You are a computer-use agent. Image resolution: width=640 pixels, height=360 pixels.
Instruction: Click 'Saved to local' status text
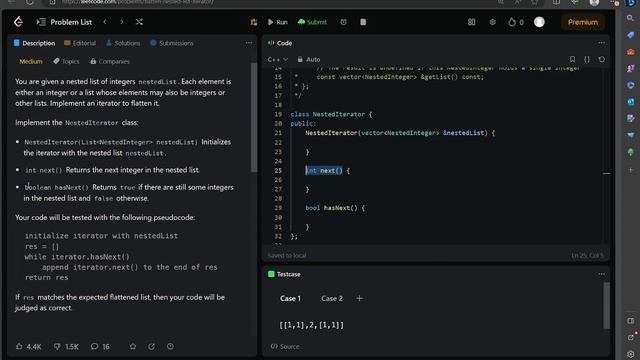pos(287,256)
